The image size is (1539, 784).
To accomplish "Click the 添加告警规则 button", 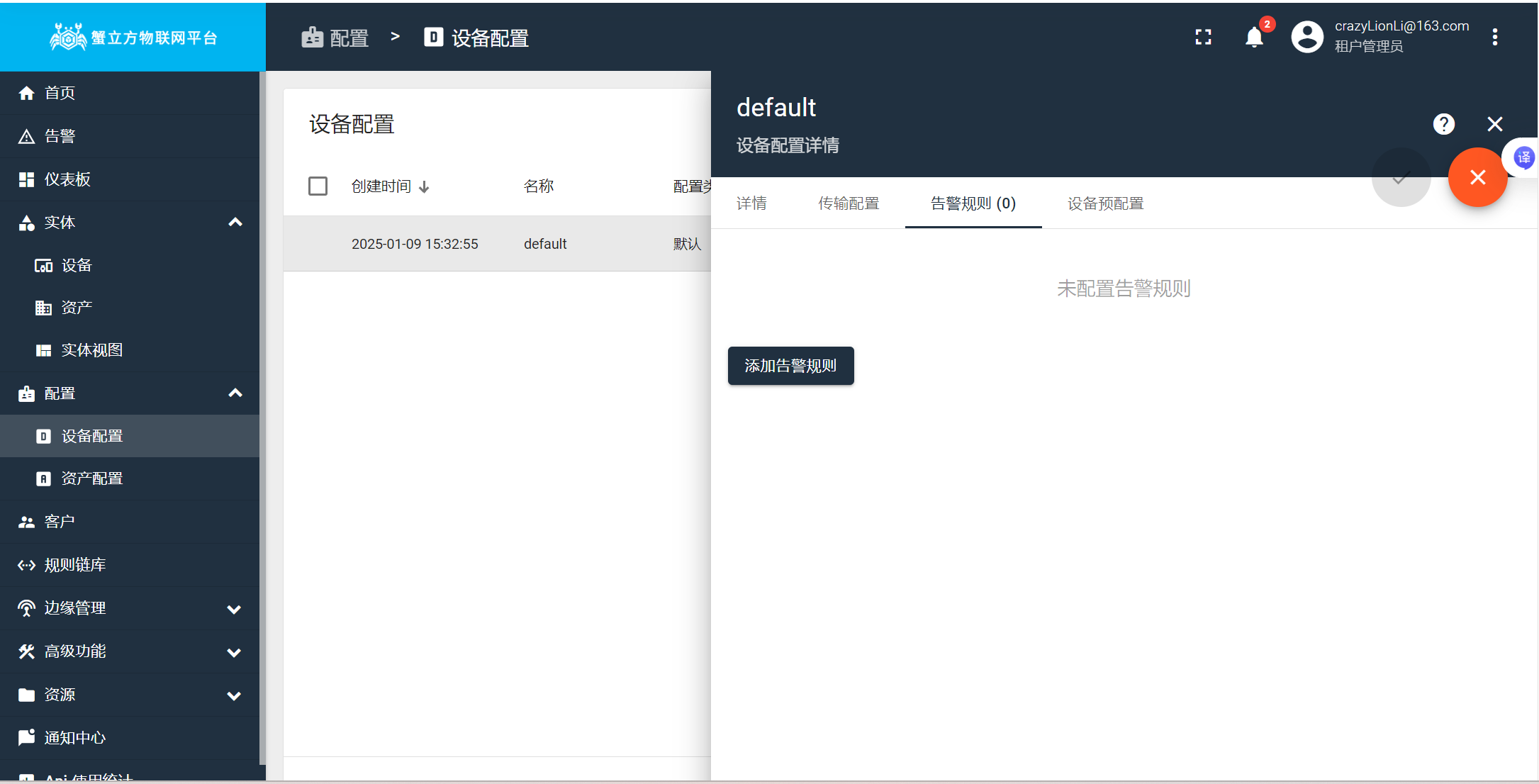I will click(790, 366).
